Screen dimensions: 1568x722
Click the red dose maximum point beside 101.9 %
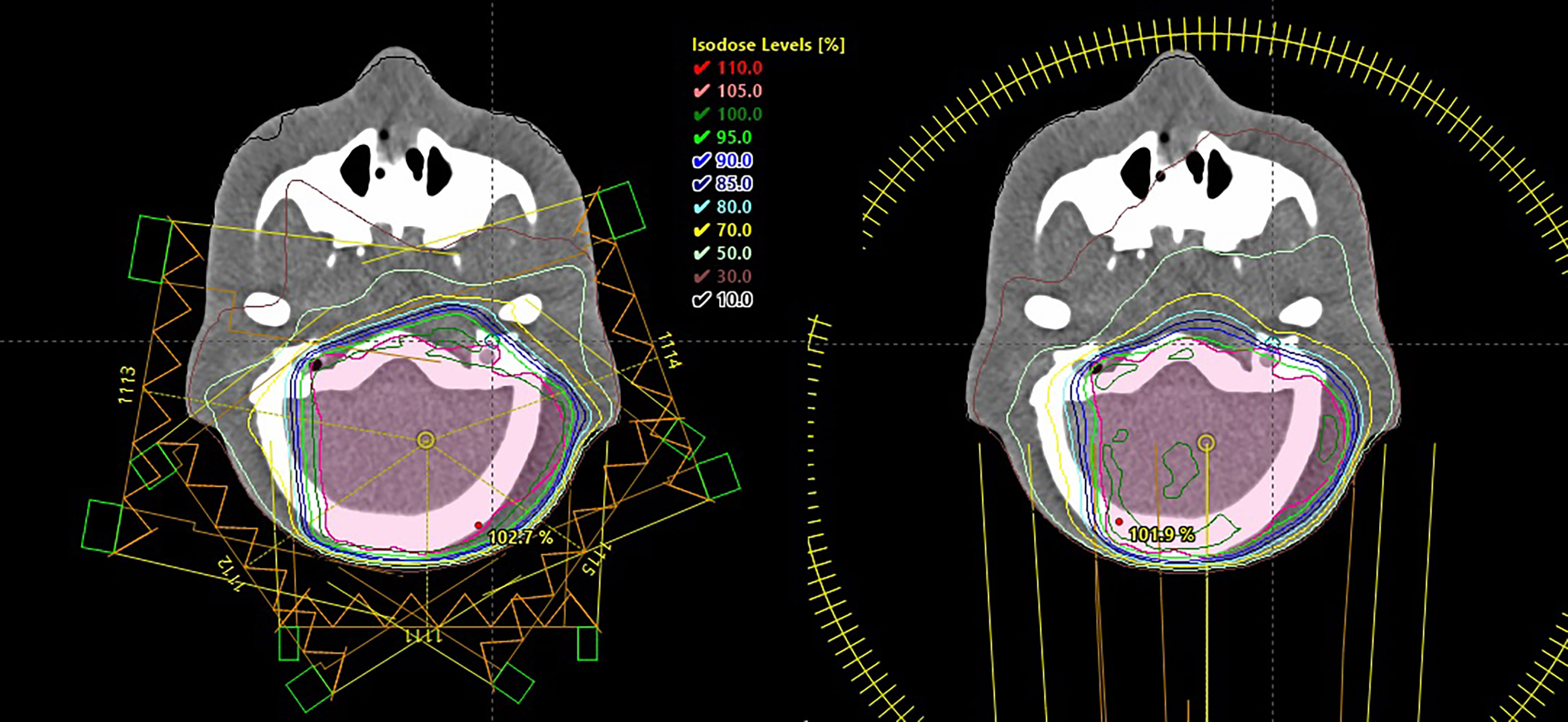tap(1119, 522)
